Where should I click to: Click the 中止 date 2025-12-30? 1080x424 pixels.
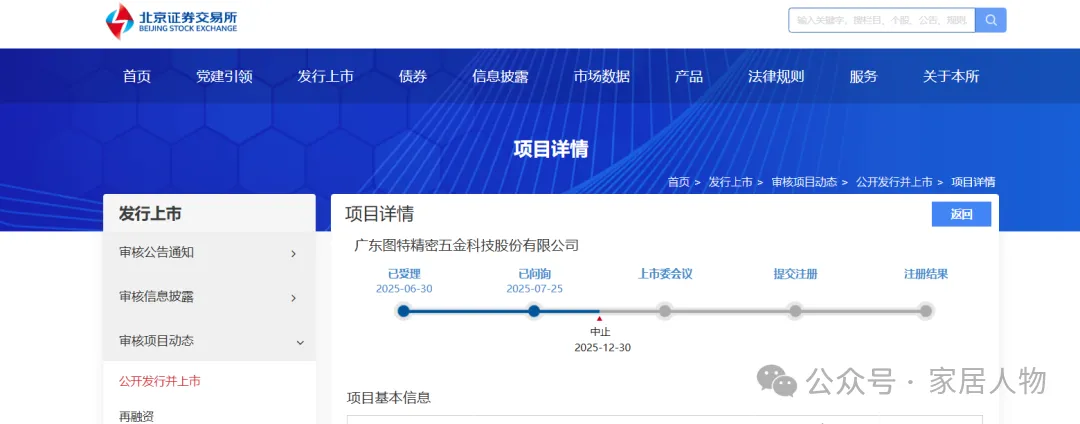coord(603,348)
